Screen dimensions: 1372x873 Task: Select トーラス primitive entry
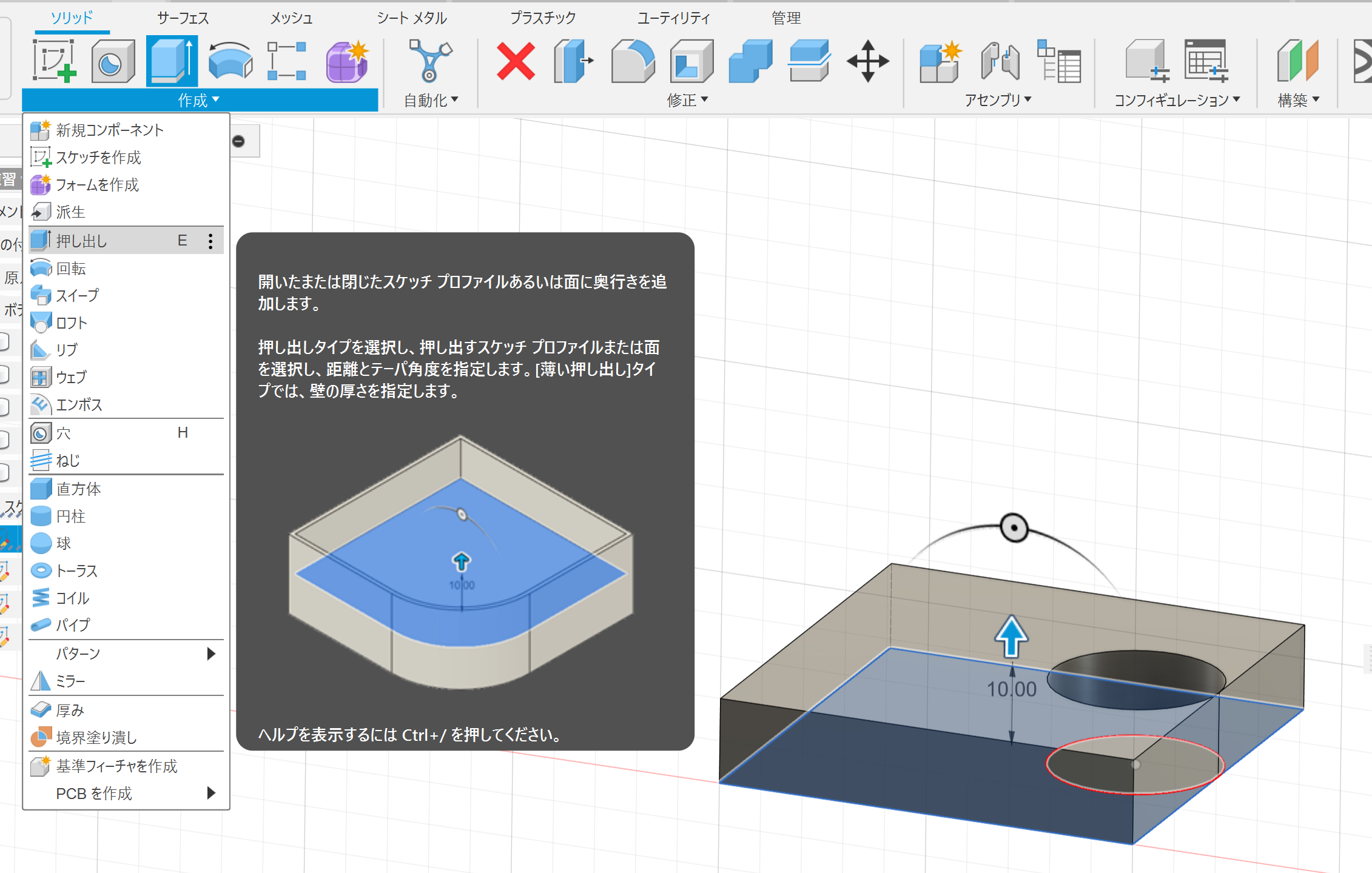(126, 570)
